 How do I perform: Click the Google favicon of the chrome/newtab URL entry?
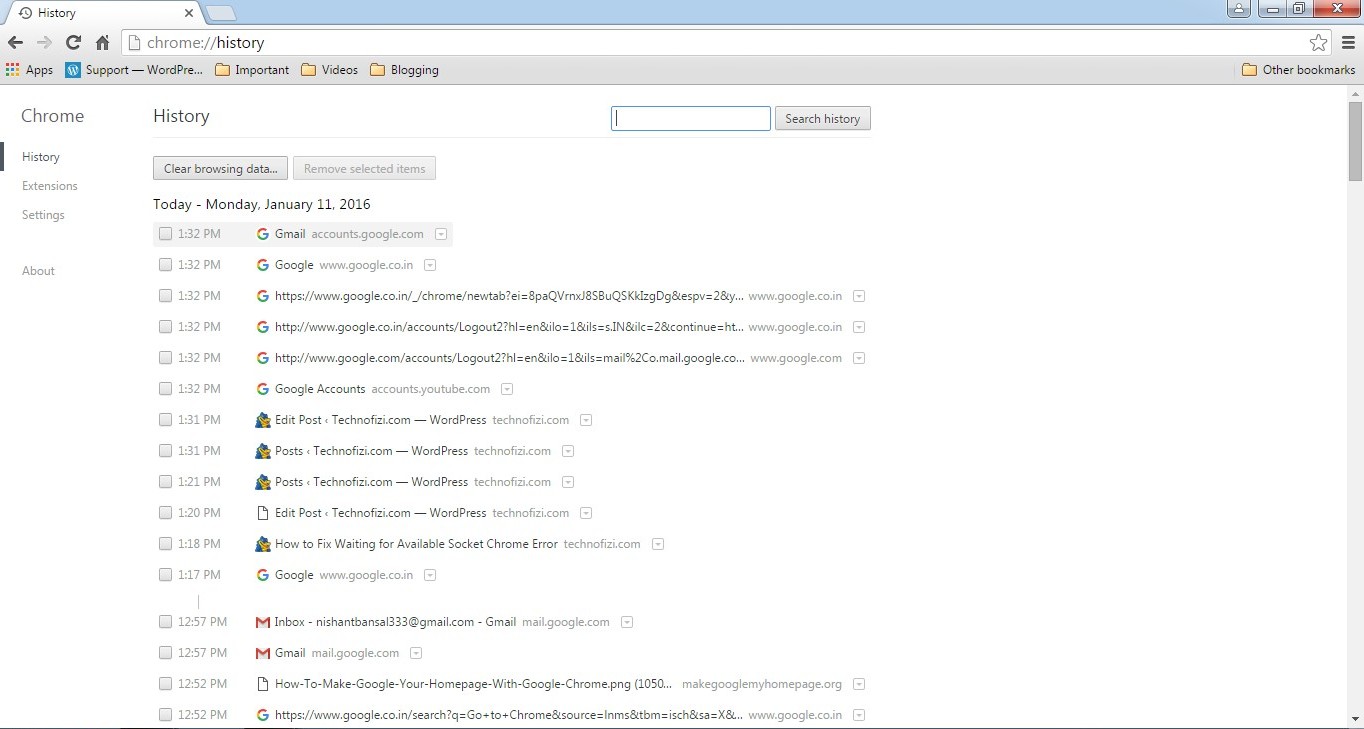(263, 296)
